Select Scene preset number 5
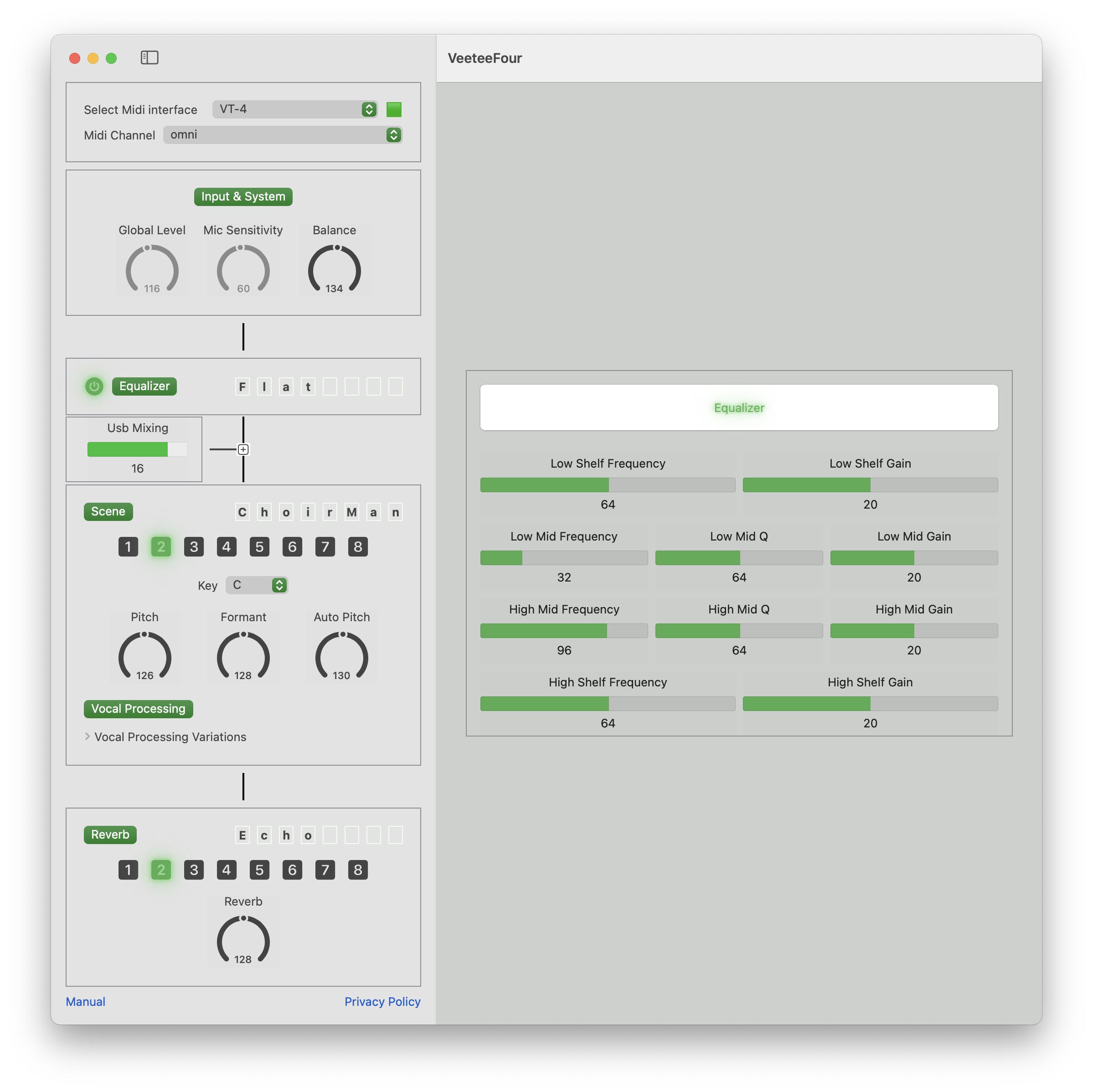This screenshot has width=1093, height=1092. coord(258,546)
